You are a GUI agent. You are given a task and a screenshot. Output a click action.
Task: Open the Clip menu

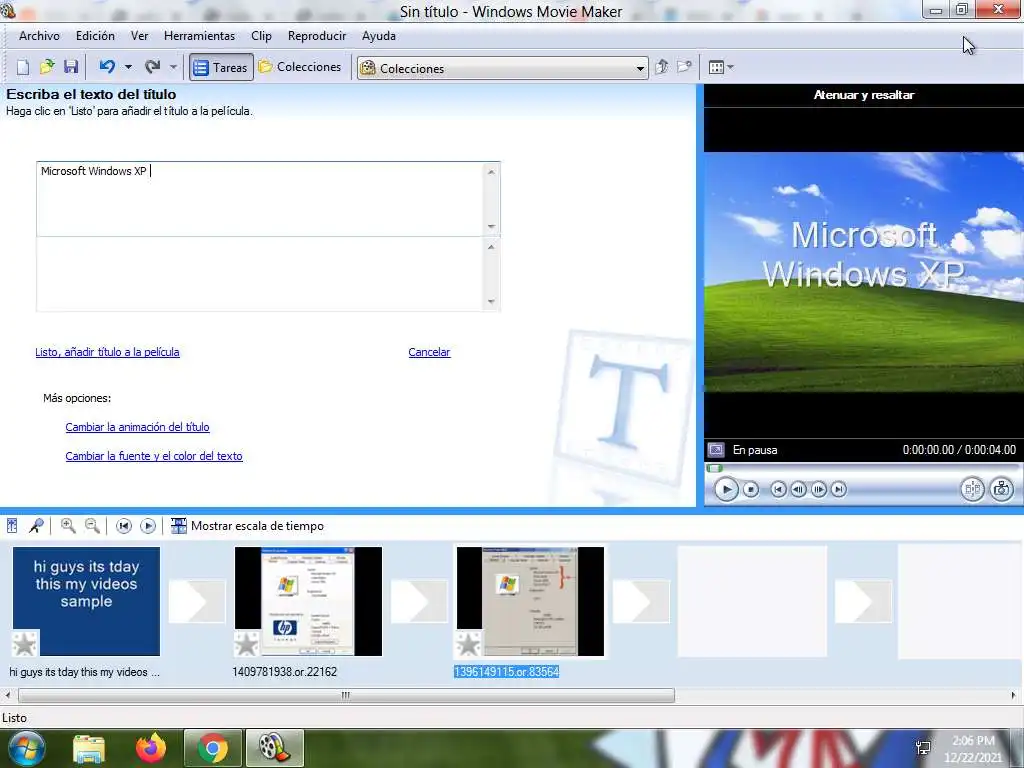point(261,36)
